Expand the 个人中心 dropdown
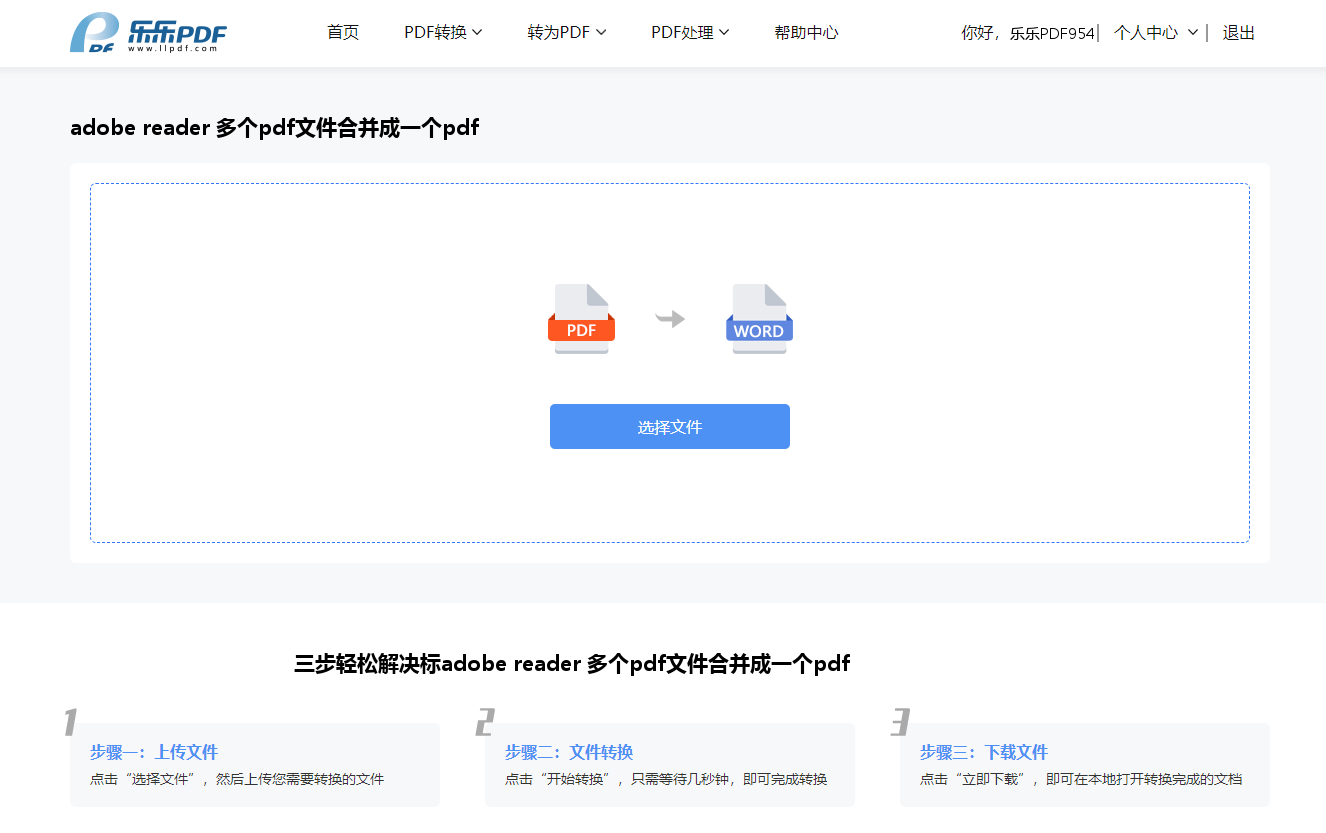The height and width of the screenshot is (833, 1326). coord(1155,33)
